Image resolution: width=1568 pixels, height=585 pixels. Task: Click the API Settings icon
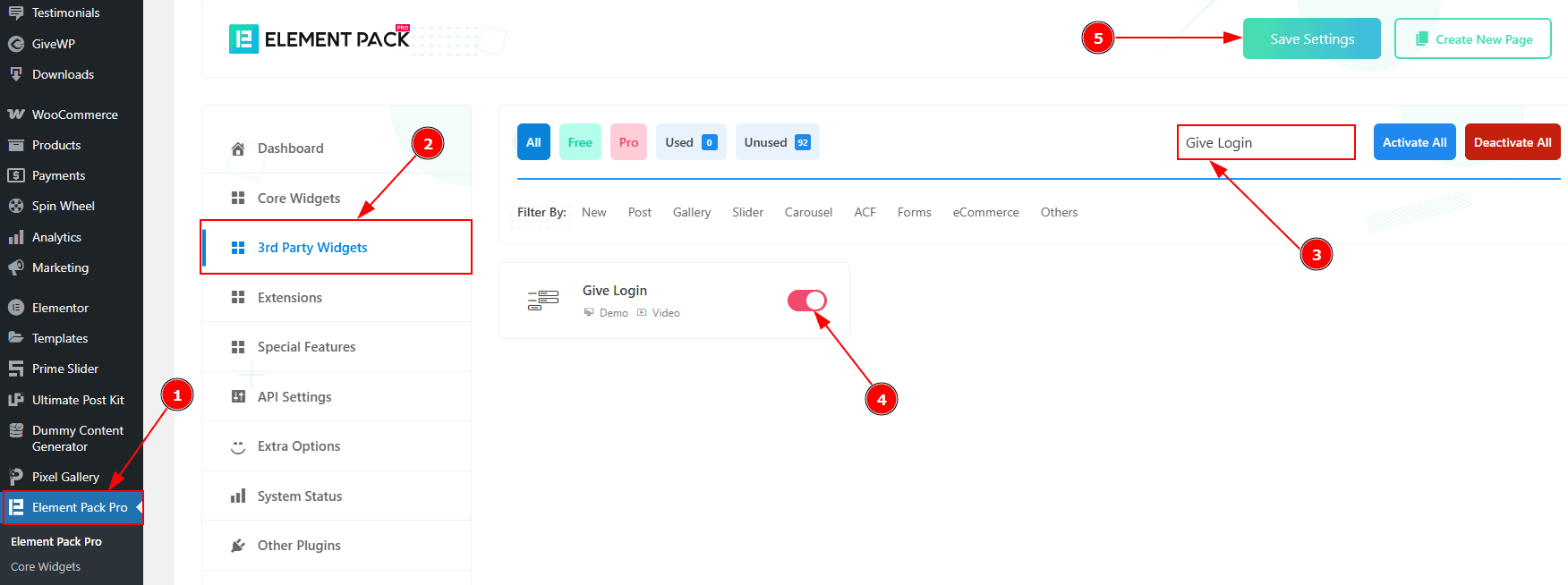tap(238, 396)
